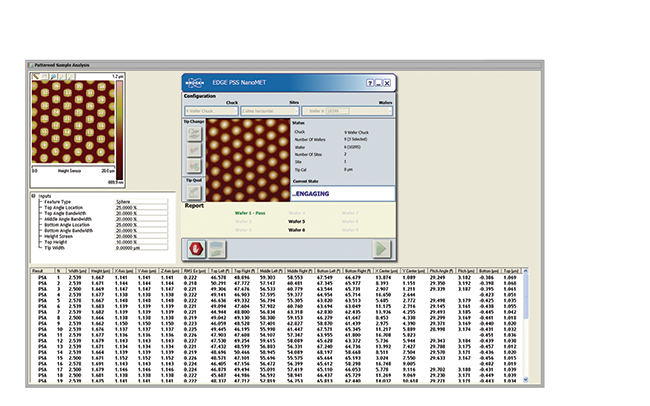Click the third Tip Change icon

[x=192, y=167]
